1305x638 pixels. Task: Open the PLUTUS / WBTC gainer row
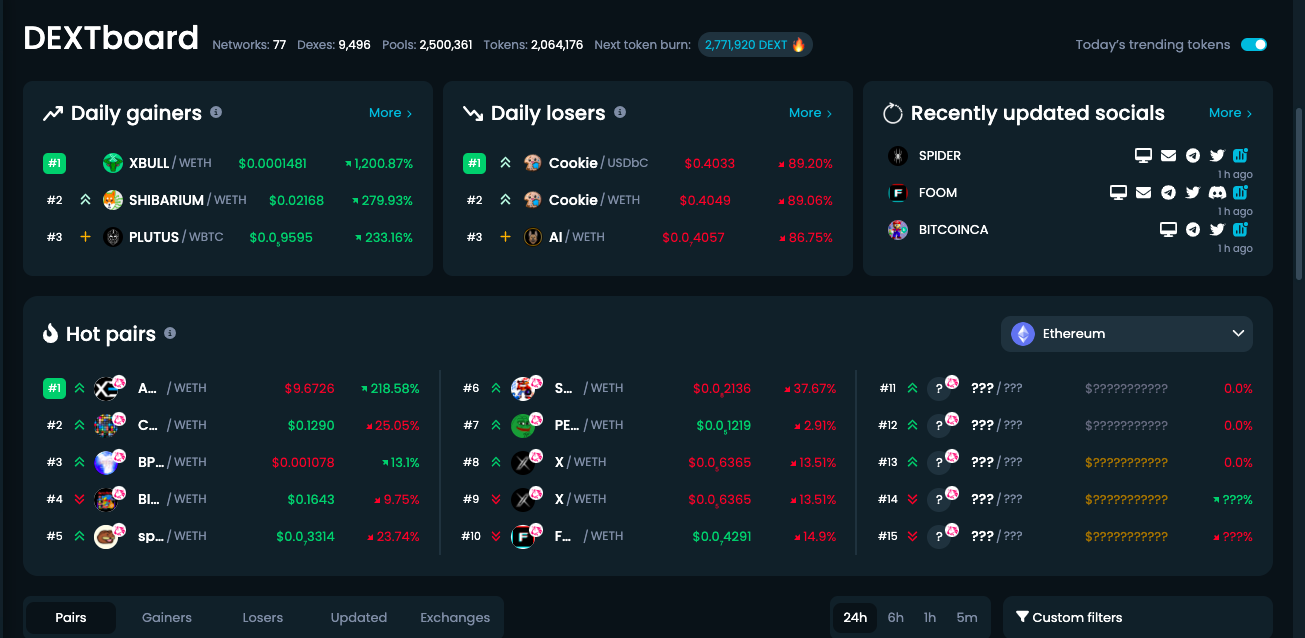(228, 237)
